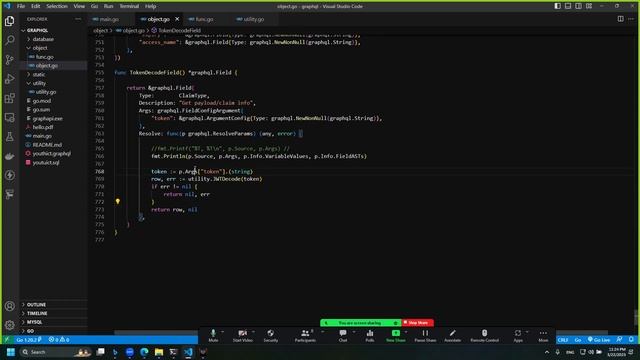Open the Explorer more actions ellipsis

point(78,19)
